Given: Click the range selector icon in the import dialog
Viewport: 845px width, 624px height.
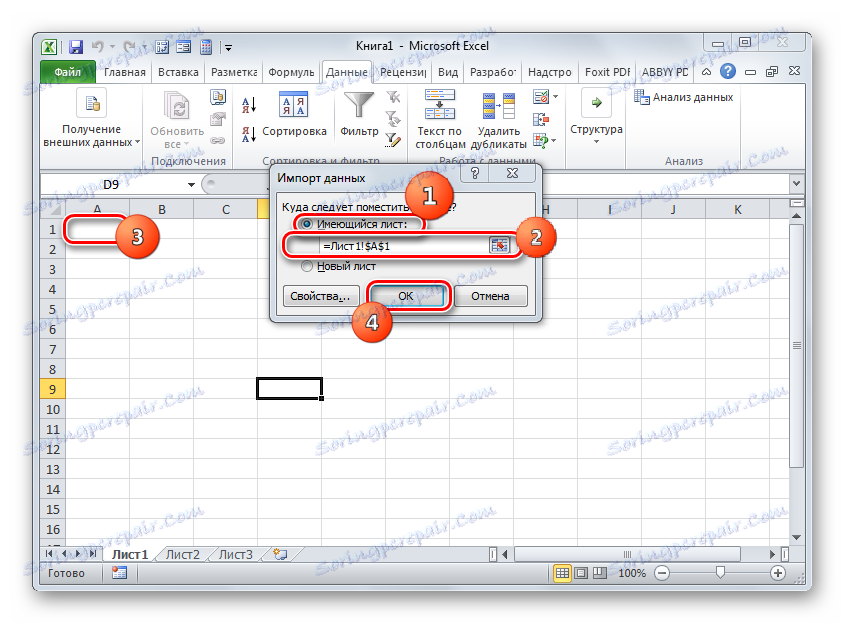Looking at the screenshot, I should (x=499, y=246).
